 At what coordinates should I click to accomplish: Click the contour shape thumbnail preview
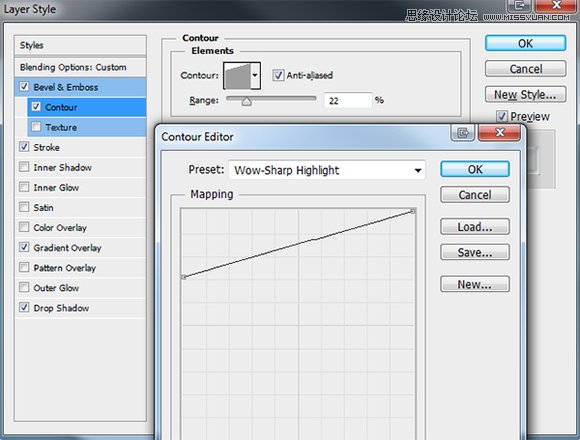click(x=237, y=75)
